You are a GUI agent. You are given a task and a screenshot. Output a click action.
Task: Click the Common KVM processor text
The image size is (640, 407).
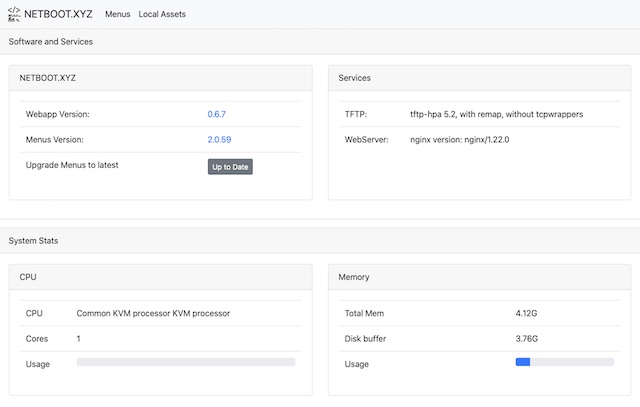pos(153,313)
